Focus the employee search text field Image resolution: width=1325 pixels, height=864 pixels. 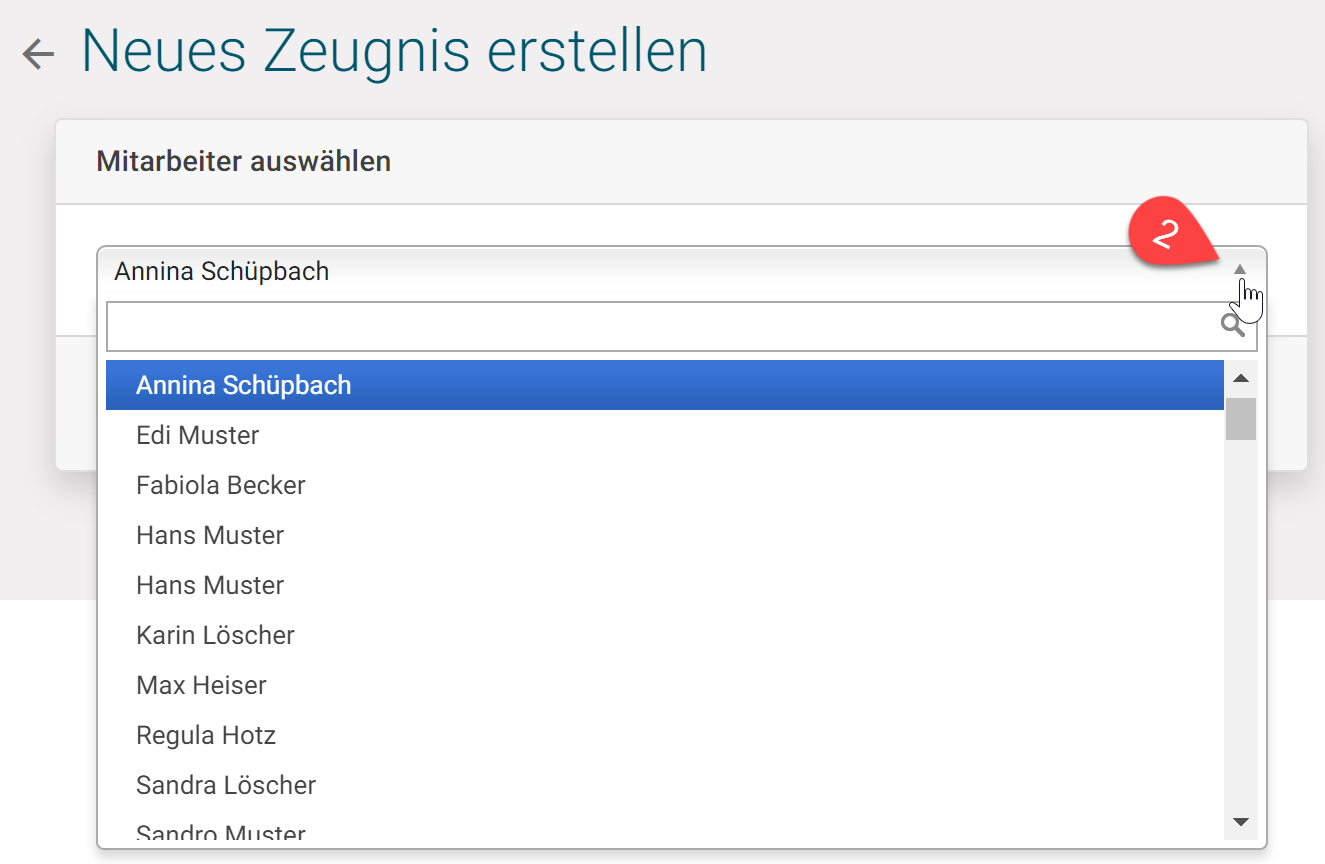pos(660,326)
